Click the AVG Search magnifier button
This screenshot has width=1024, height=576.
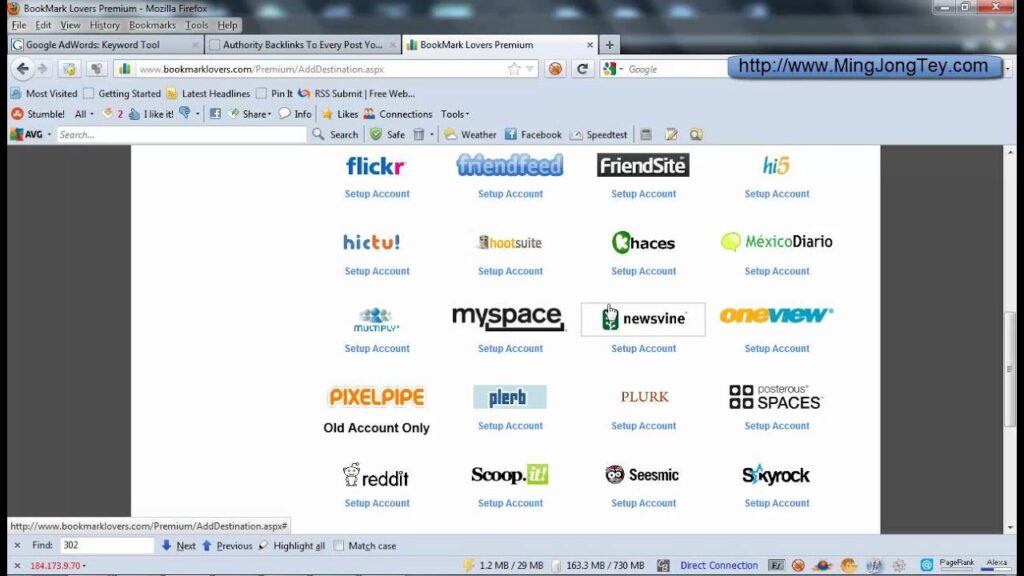pos(336,135)
